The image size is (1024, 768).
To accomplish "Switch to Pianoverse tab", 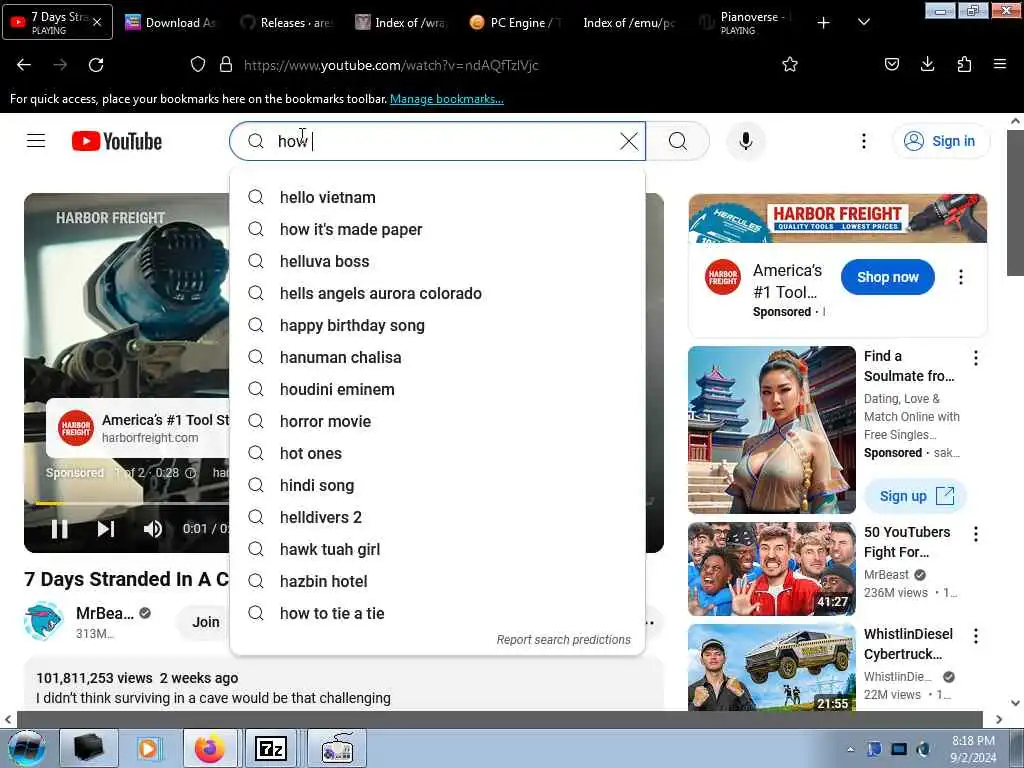I will pos(746,23).
